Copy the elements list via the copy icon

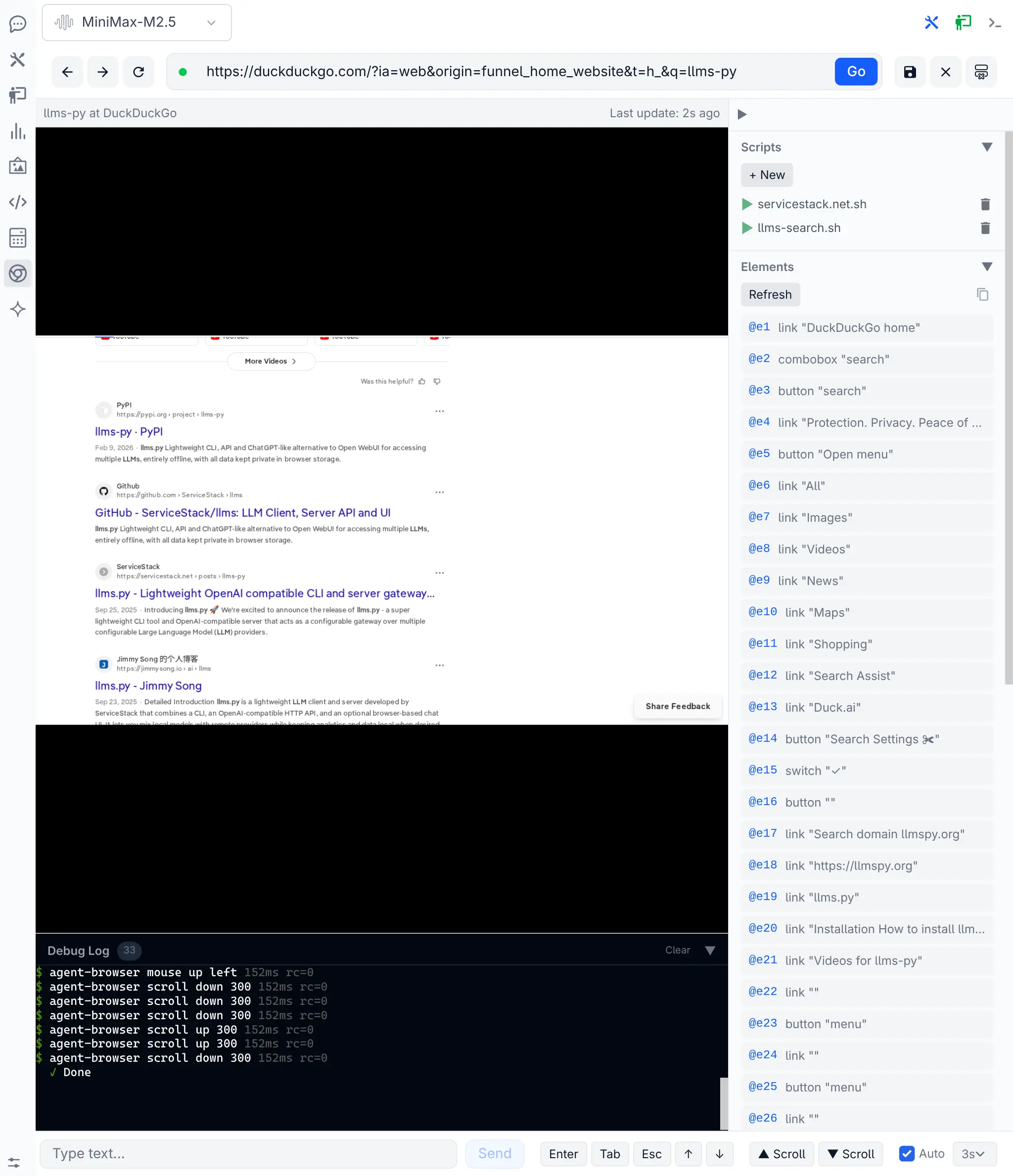point(982,294)
